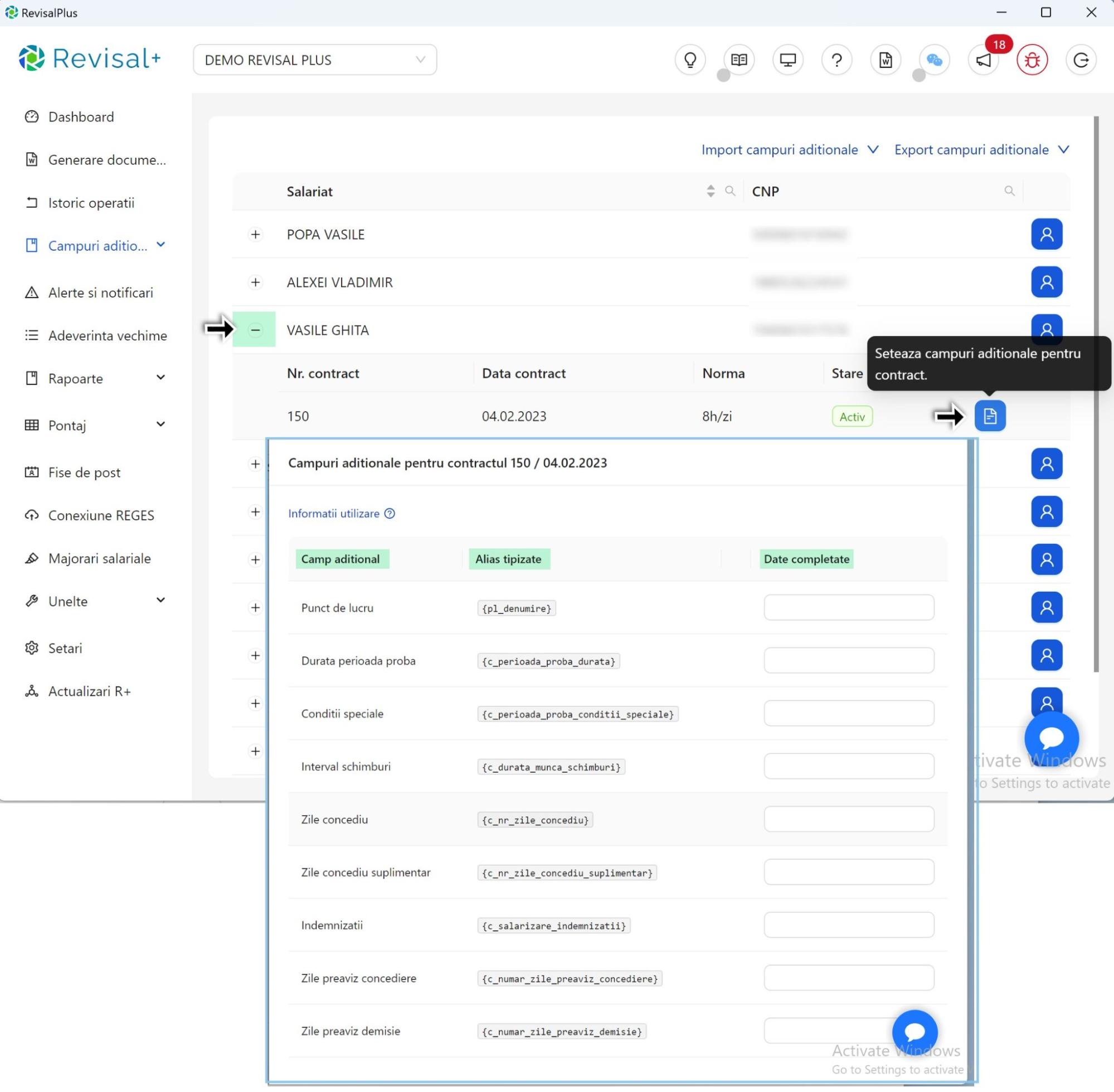Screen dimensions: 1114x1092
Task: Expand the ALEXEI VLADIMIR row
Action: click(x=255, y=282)
